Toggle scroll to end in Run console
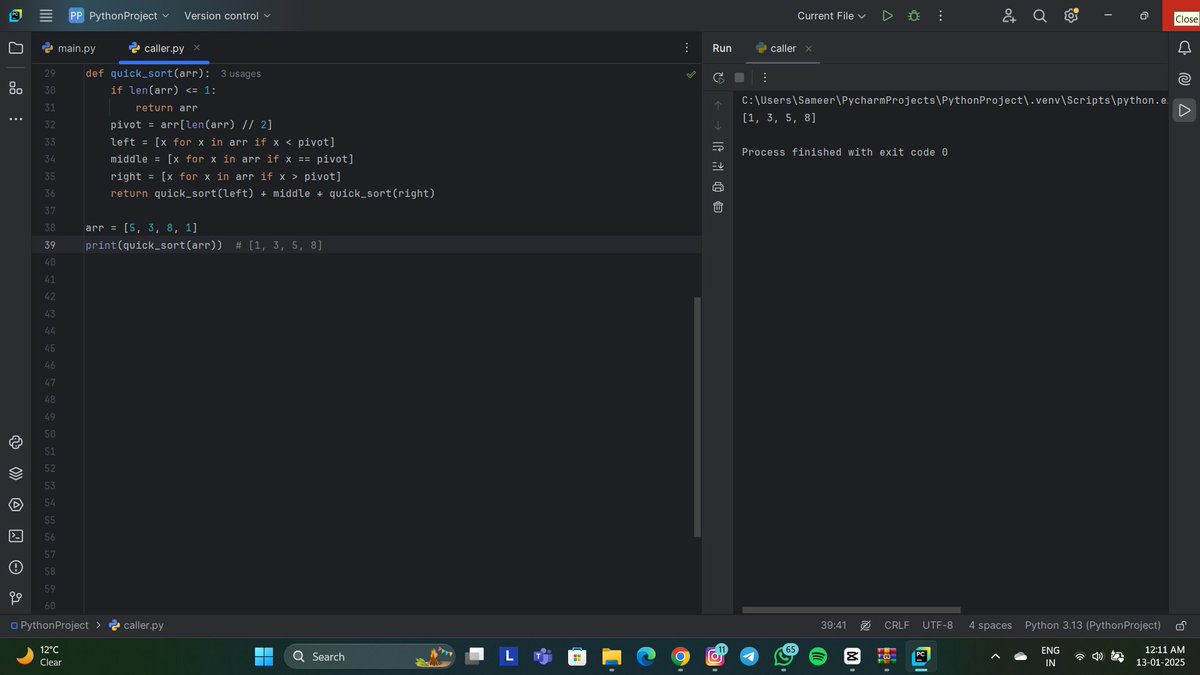 click(718, 166)
